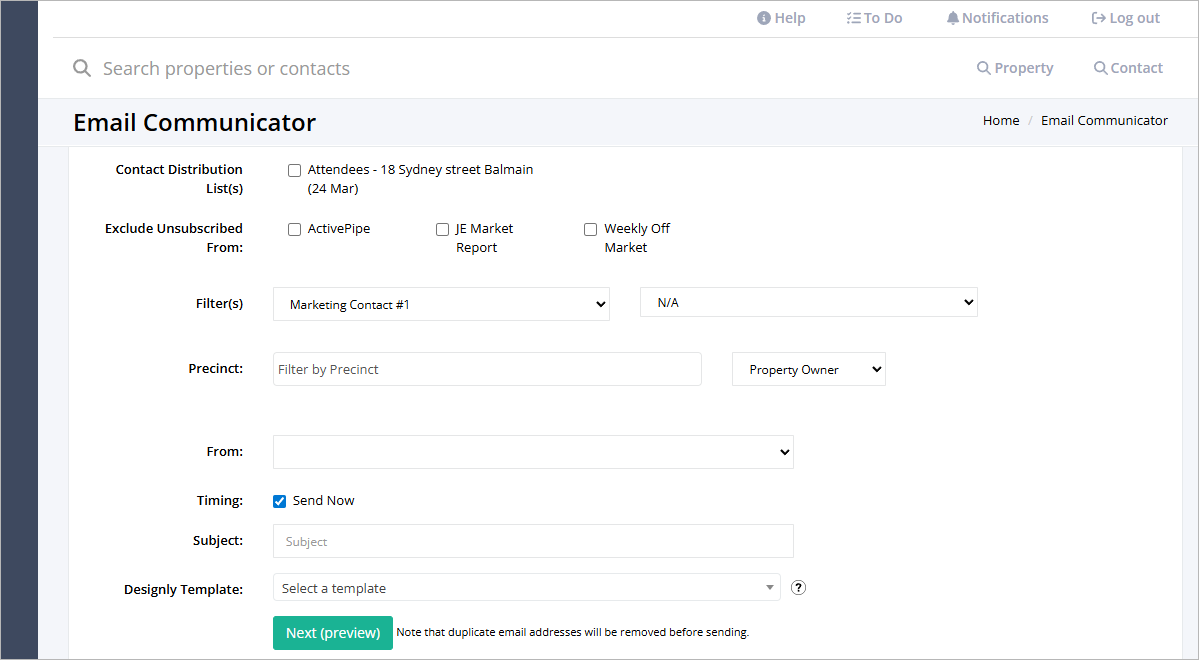Navigate to Home via the breadcrumb
The image size is (1199, 660).
(1000, 119)
